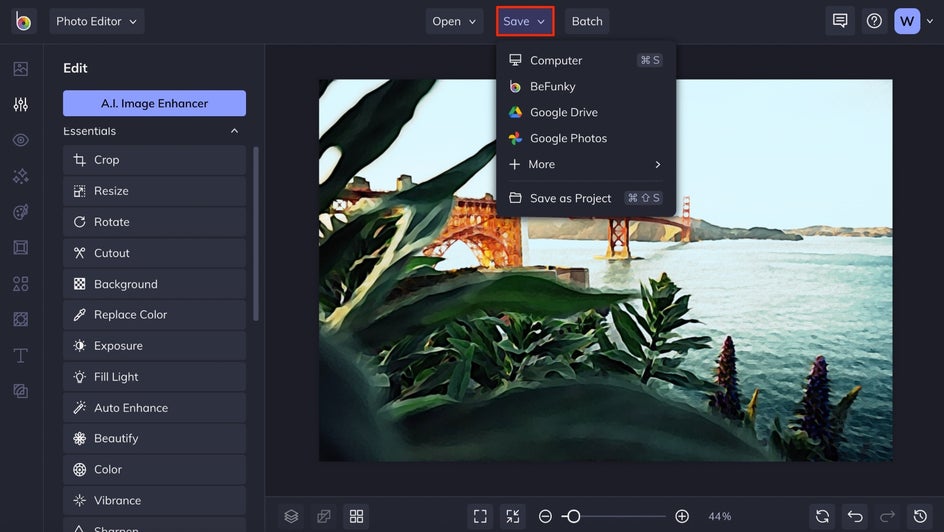Select the Fill Light tool
The width and height of the screenshot is (944, 532).
click(154, 377)
